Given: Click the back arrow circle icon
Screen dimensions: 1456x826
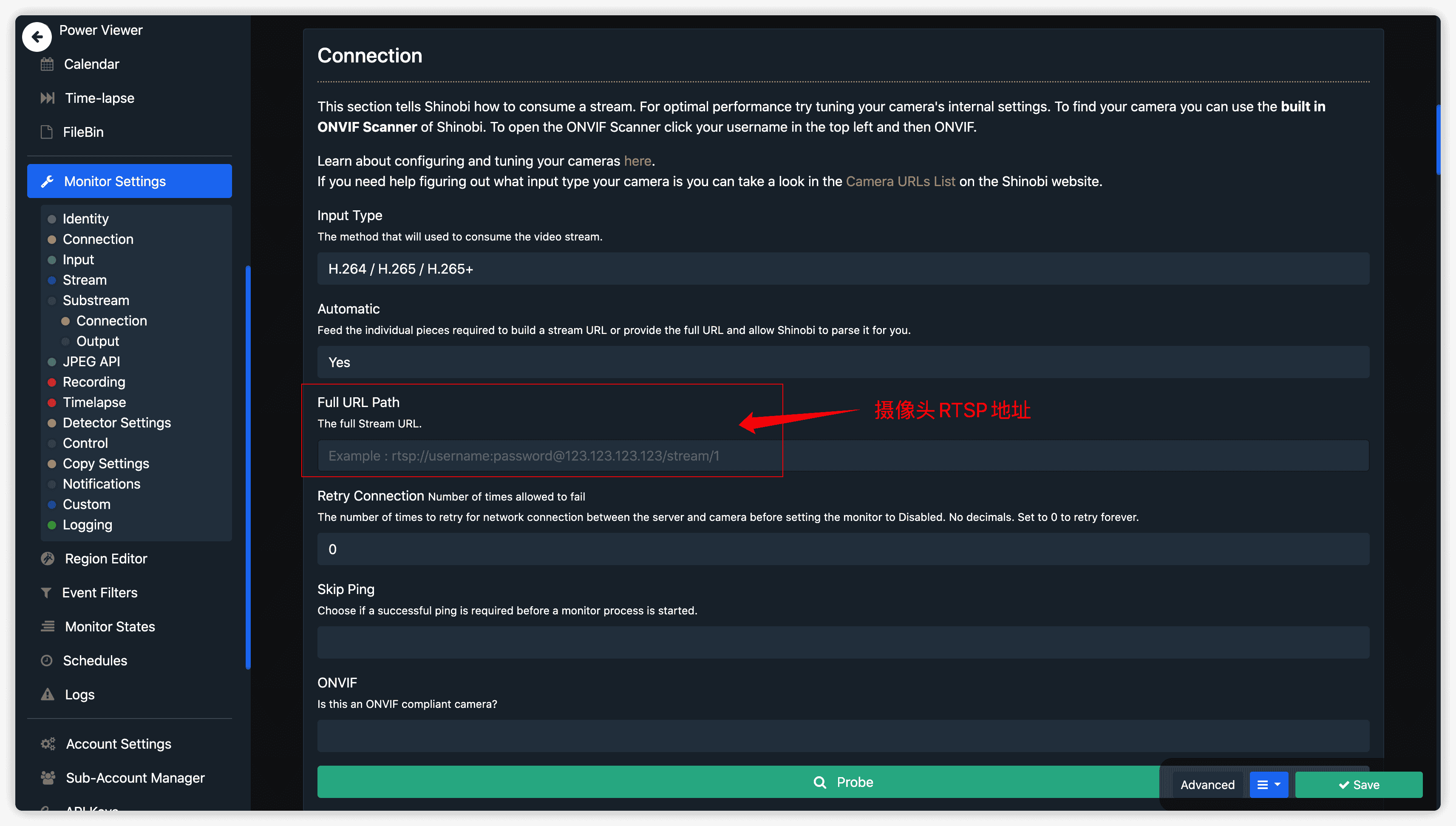Looking at the screenshot, I should point(37,37).
